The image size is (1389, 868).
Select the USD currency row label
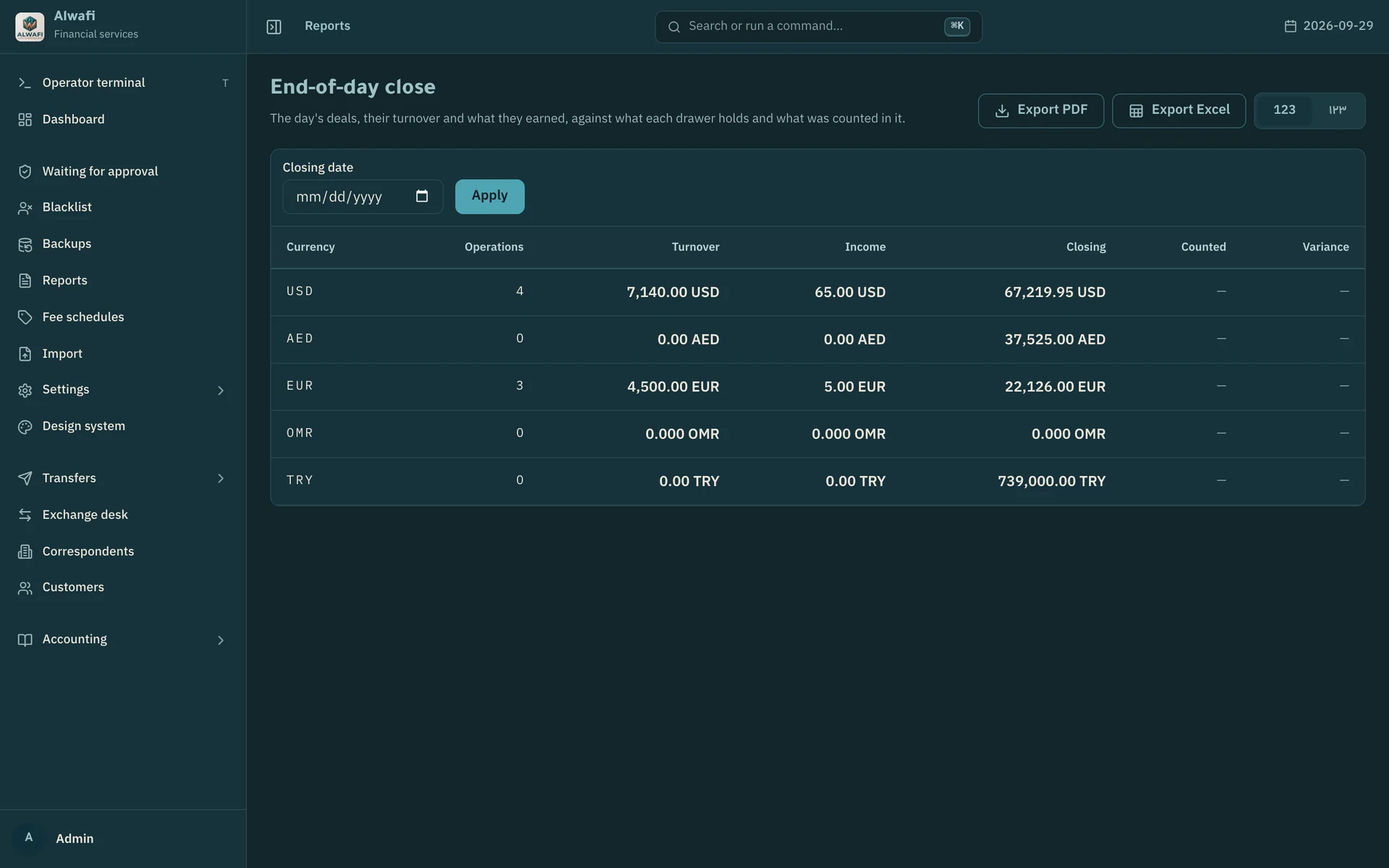(300, 292)
